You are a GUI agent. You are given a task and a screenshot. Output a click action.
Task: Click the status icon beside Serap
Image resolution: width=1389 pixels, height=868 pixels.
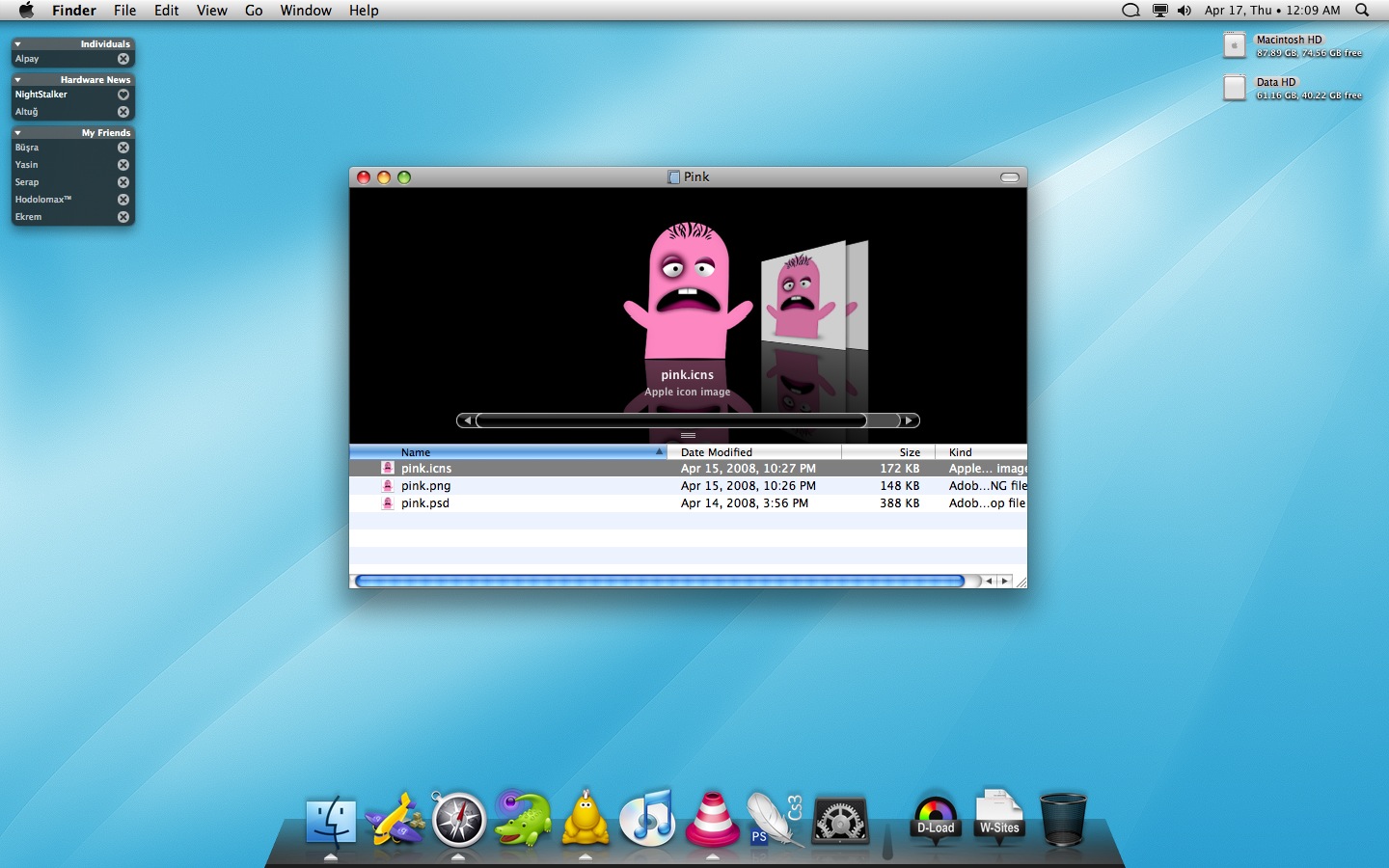point(123,182)
